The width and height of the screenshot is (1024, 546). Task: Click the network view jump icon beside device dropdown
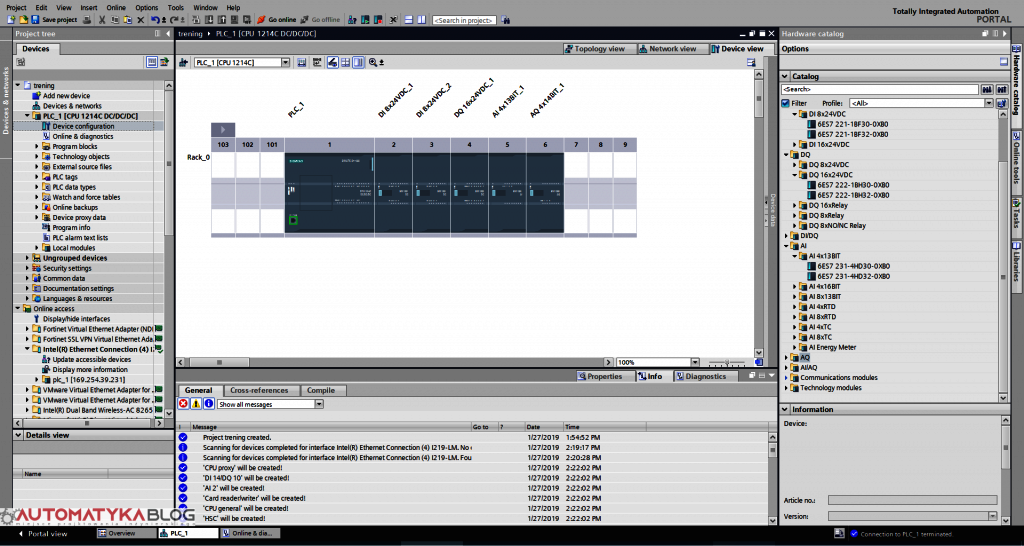[x=183, y=62]
